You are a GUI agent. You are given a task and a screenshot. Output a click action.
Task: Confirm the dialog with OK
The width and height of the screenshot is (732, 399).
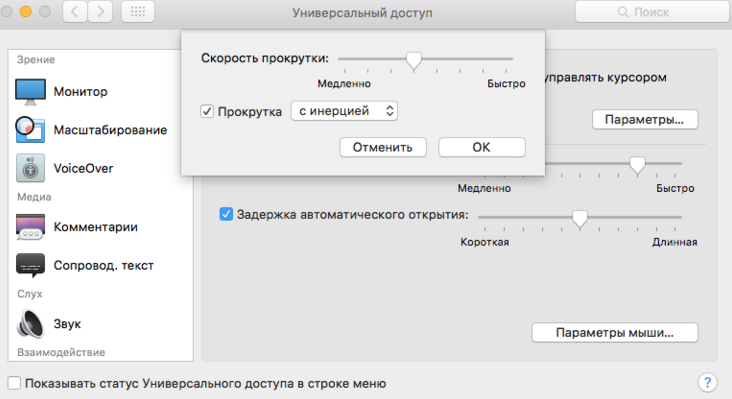click(482, 147)
